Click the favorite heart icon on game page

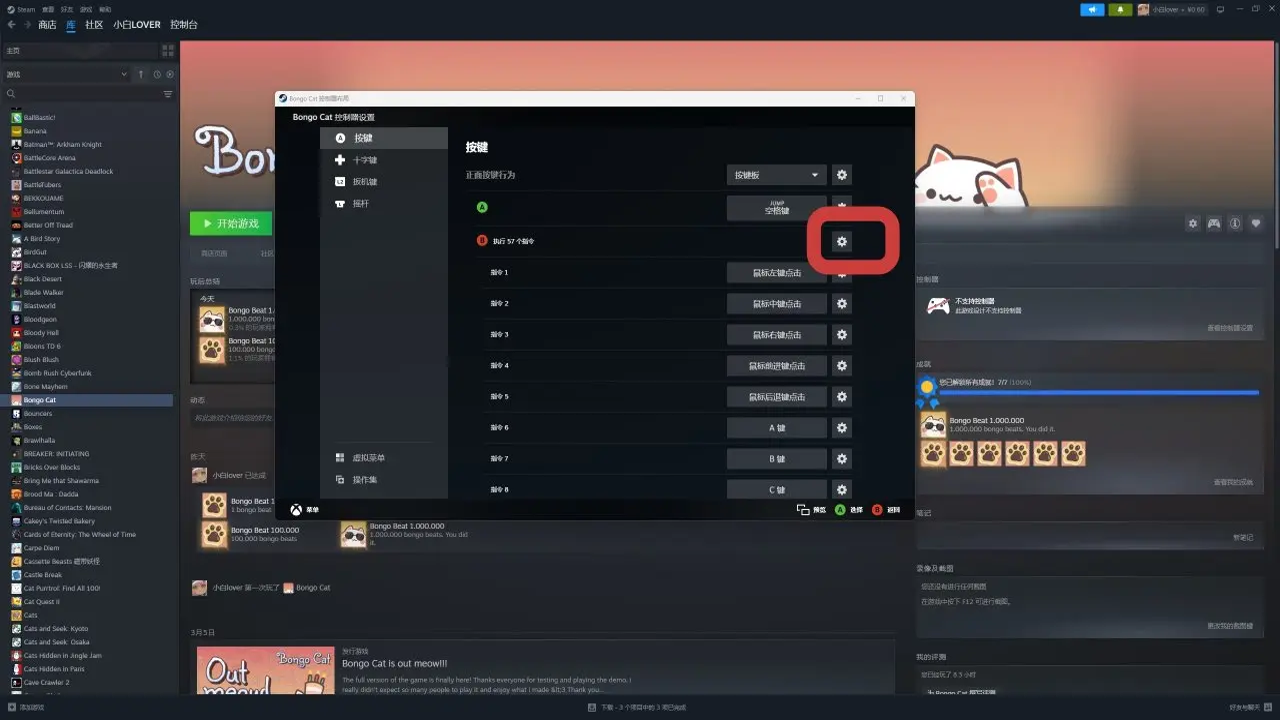[1257, 224]
